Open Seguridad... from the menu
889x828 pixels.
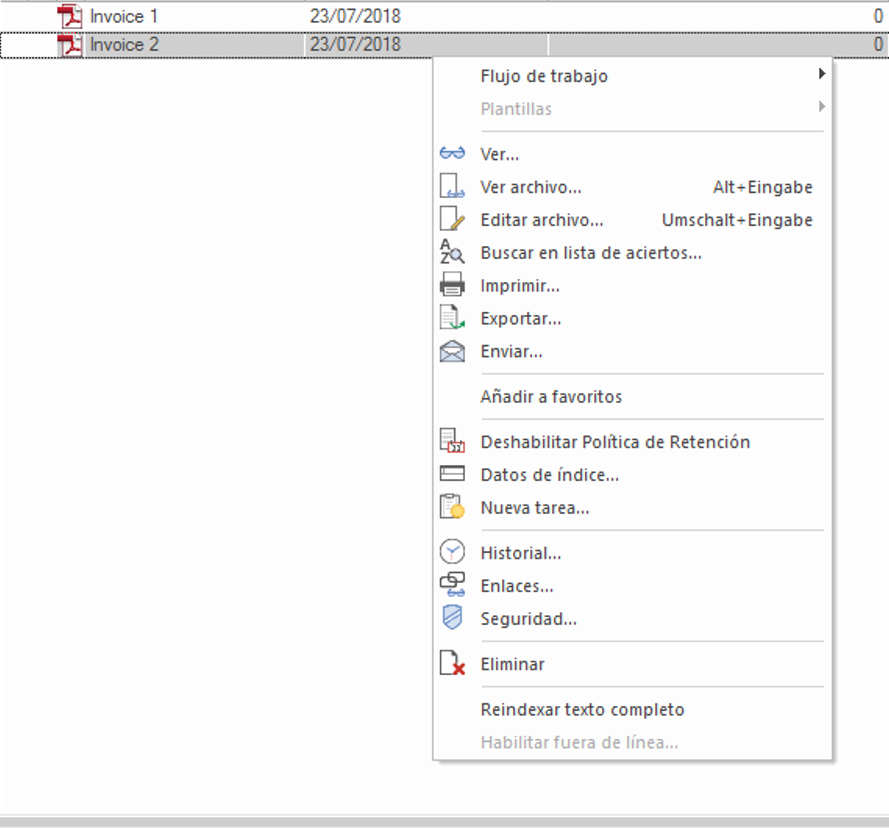[x=633, y=619]
